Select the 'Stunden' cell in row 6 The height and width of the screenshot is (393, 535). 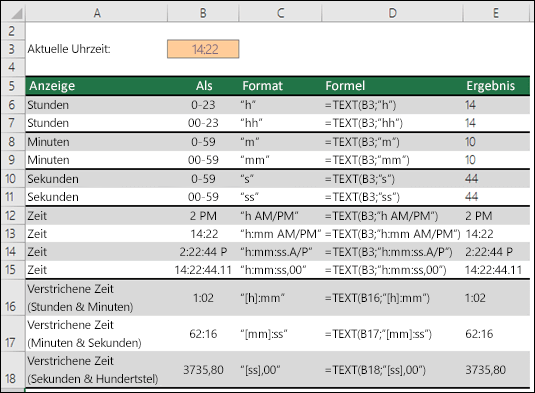[97, 105]
